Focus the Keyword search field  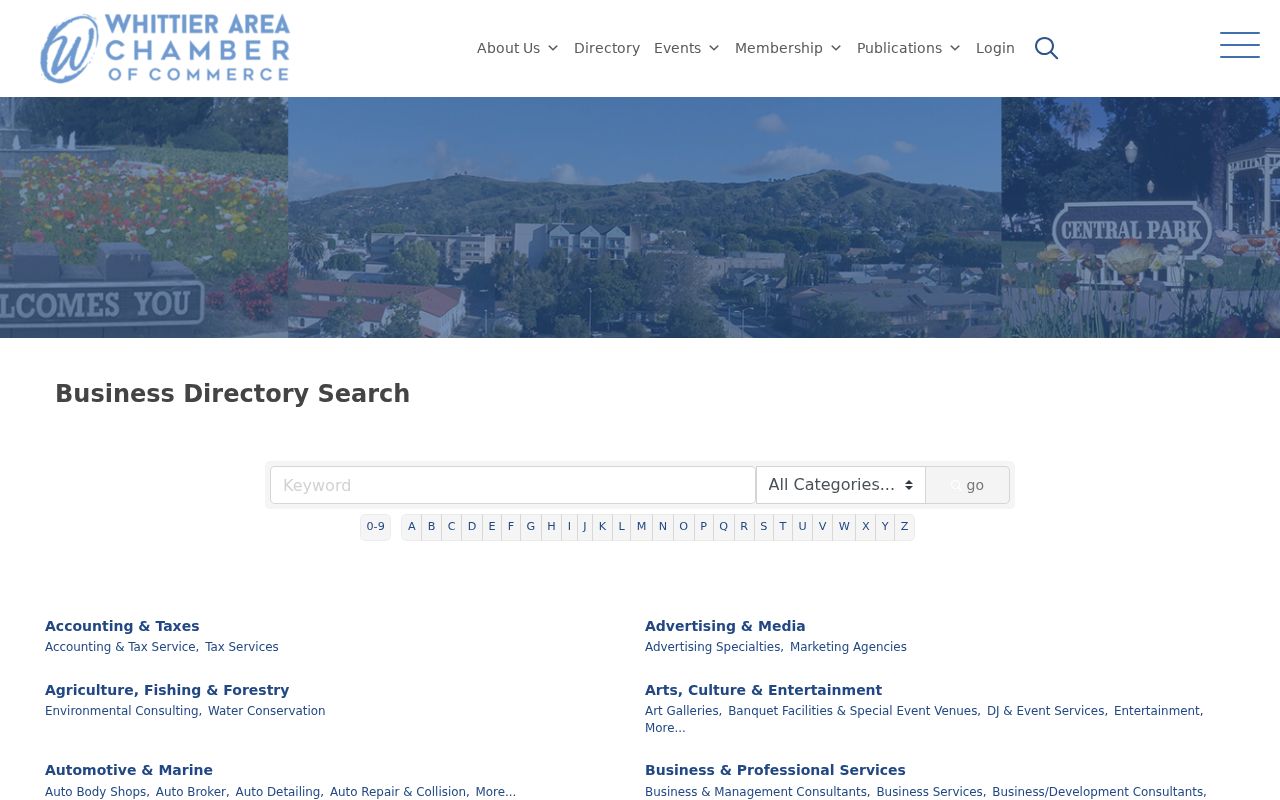click(x=513, y=485)
